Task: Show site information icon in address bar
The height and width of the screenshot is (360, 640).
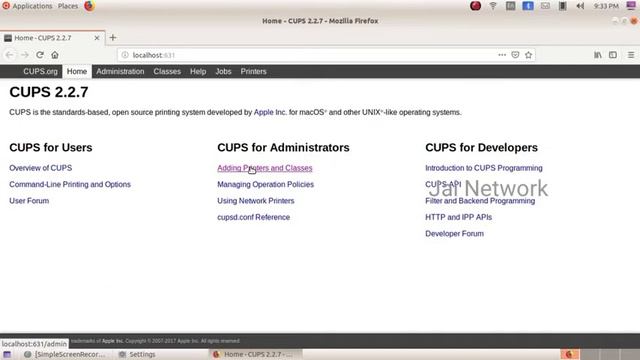Action: click(125, 55)
